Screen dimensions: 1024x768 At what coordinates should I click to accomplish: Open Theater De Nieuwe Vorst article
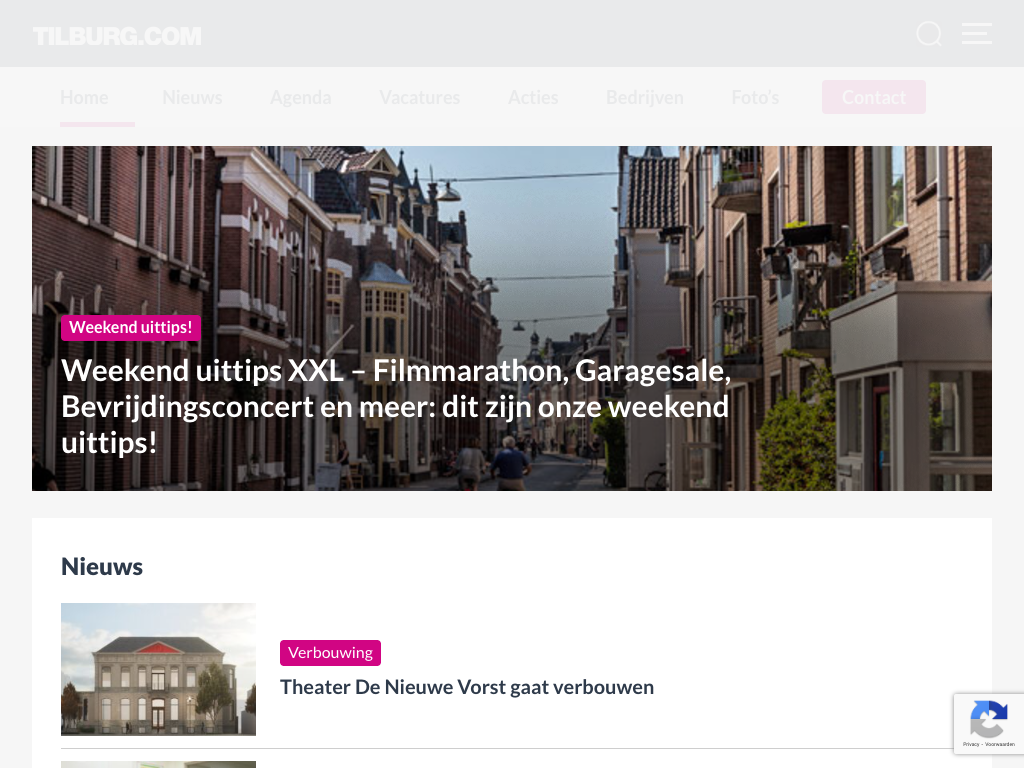pyautogui.click(x=467, y=687)
